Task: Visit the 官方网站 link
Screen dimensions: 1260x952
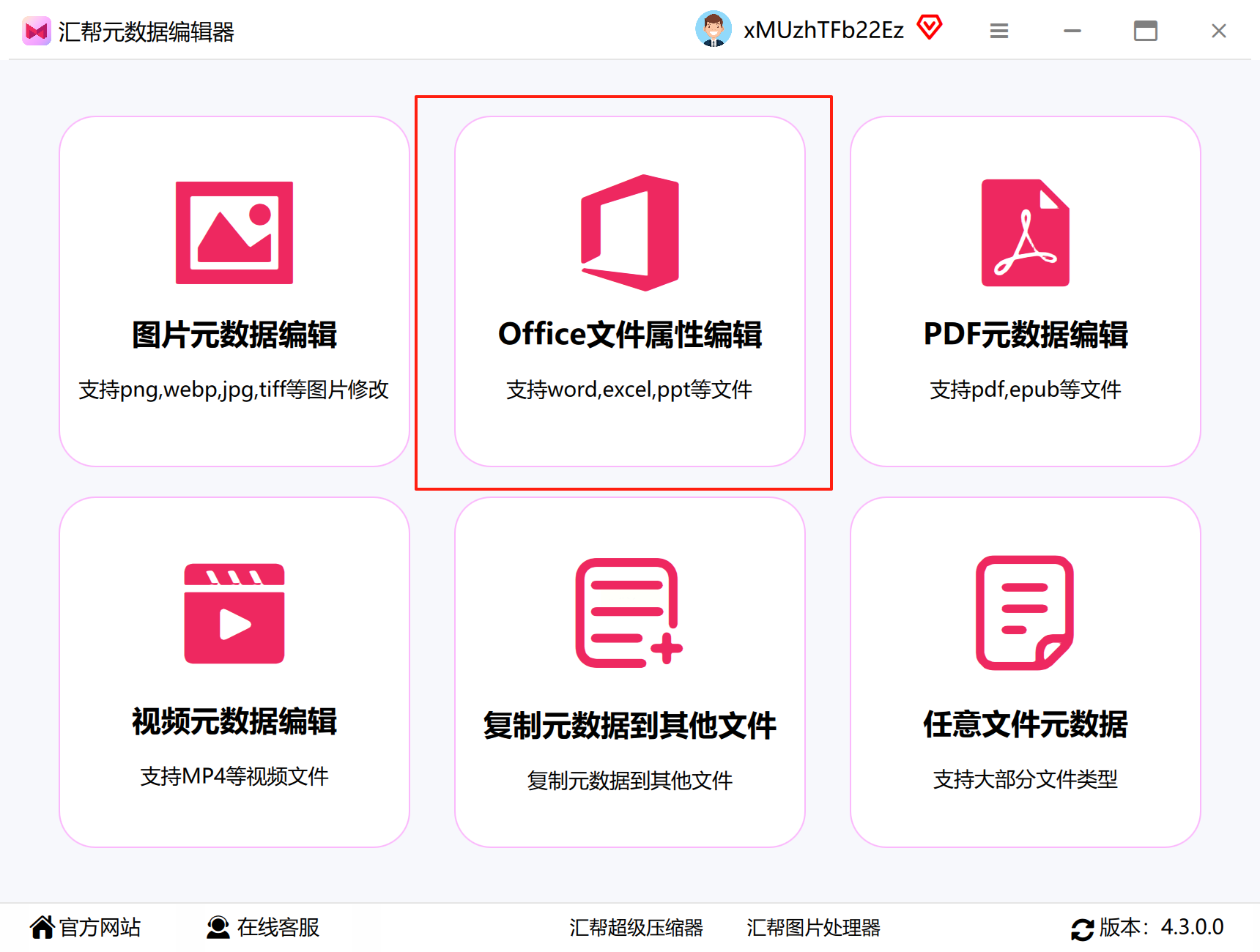Action: (x=100, y=927)
